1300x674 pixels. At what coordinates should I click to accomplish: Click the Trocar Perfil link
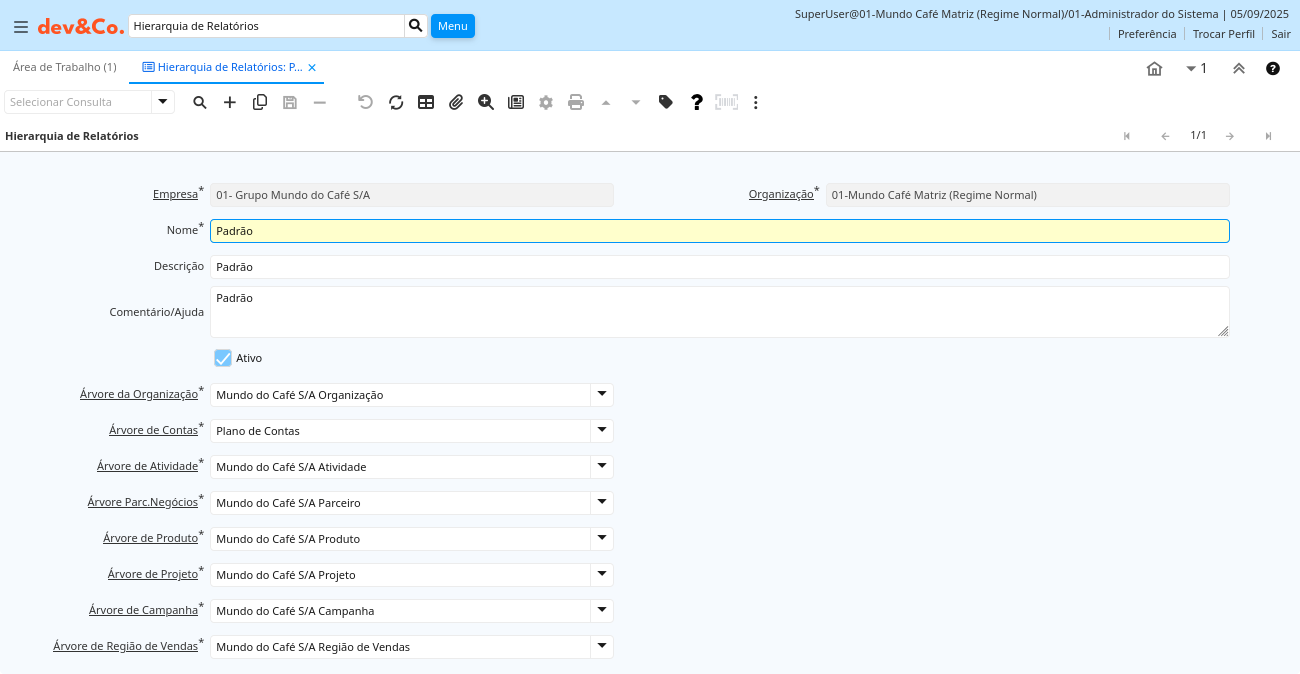pos(1223,34)
